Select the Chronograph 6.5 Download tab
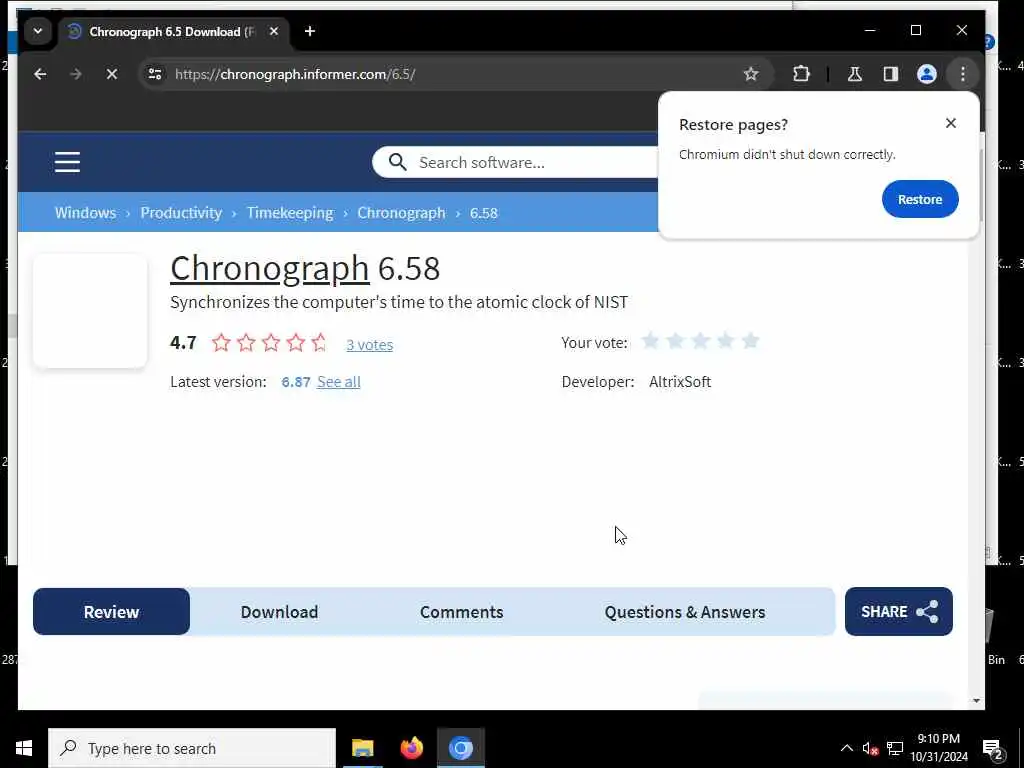Screen dimensions: 1024x768 coord(174,31)
